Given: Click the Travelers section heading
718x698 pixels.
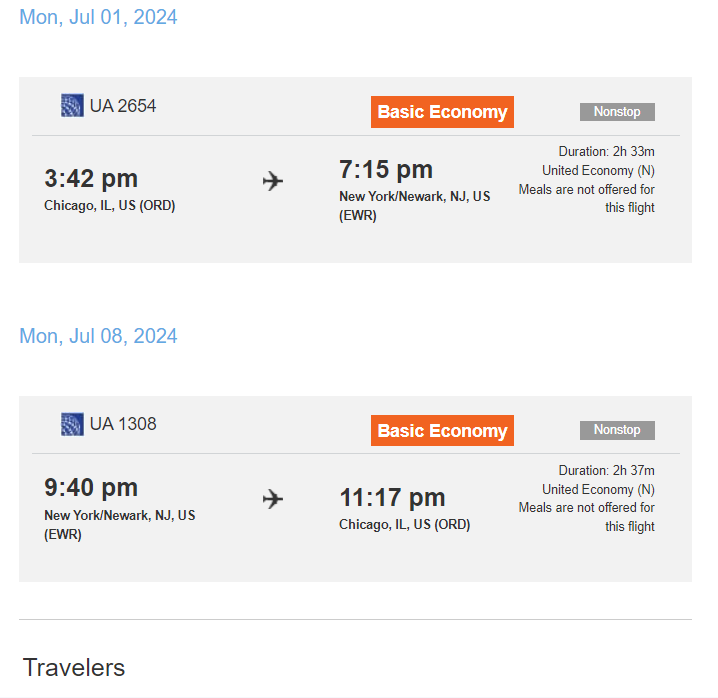Looking at the screenshot, I should pos(74,668).
